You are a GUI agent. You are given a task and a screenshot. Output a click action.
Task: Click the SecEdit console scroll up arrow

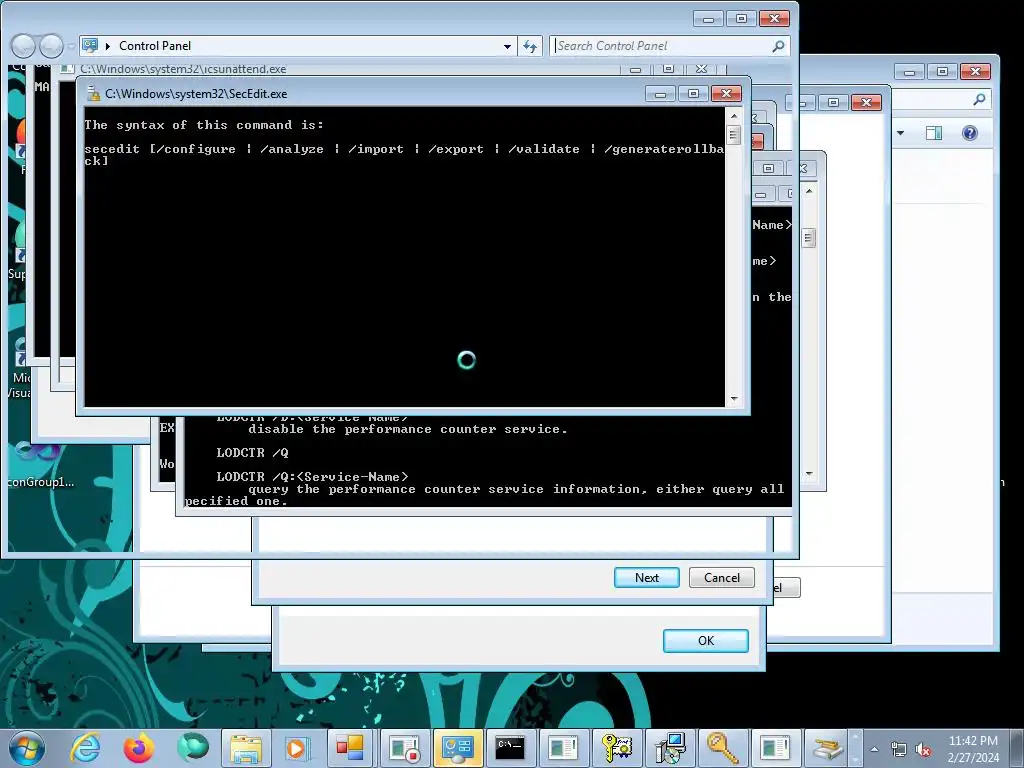point(734,116)
